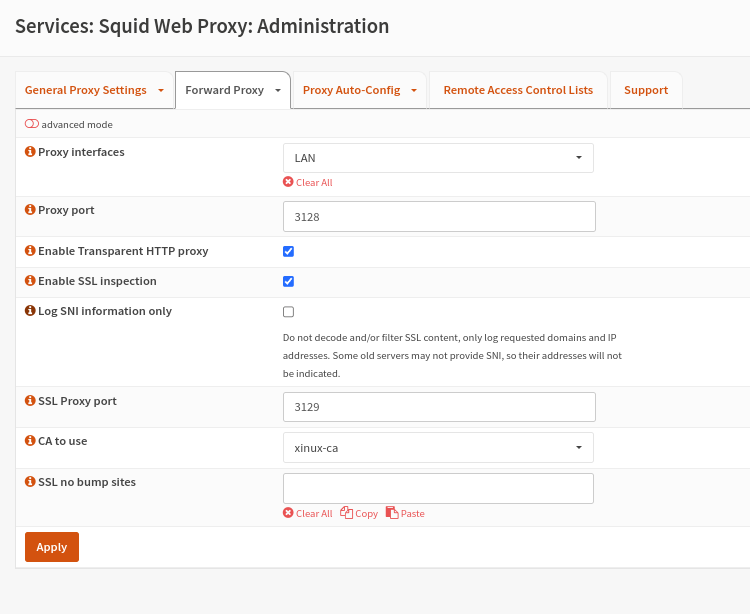Click 'Enable SSL inspection' label text
The width and height of the screenshot is (750, 614).
97,281
